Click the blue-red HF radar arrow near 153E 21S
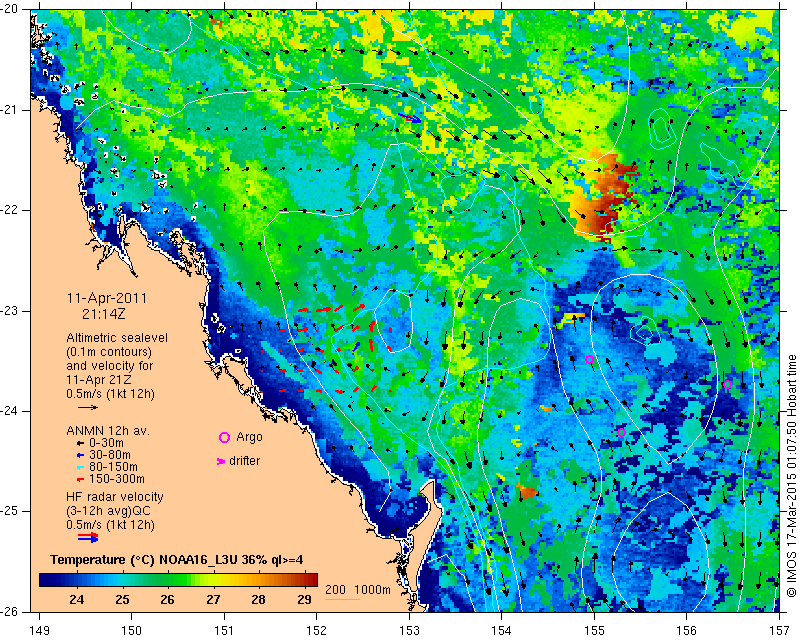Screen dimensions: 800x640 [x=410, y=118]
